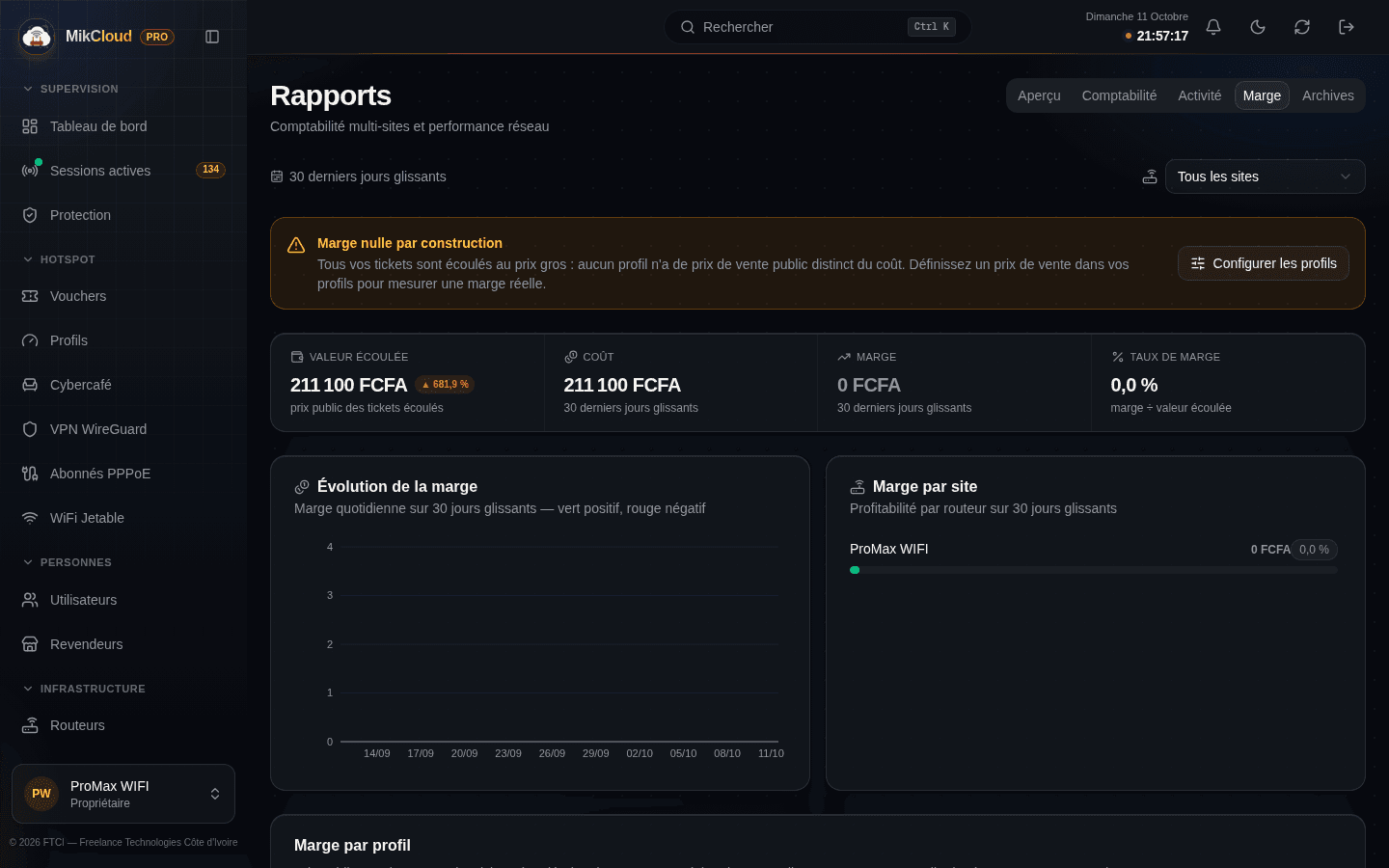
Task: Click the 21:57:17 clock
Action: tap(1162, 36)
